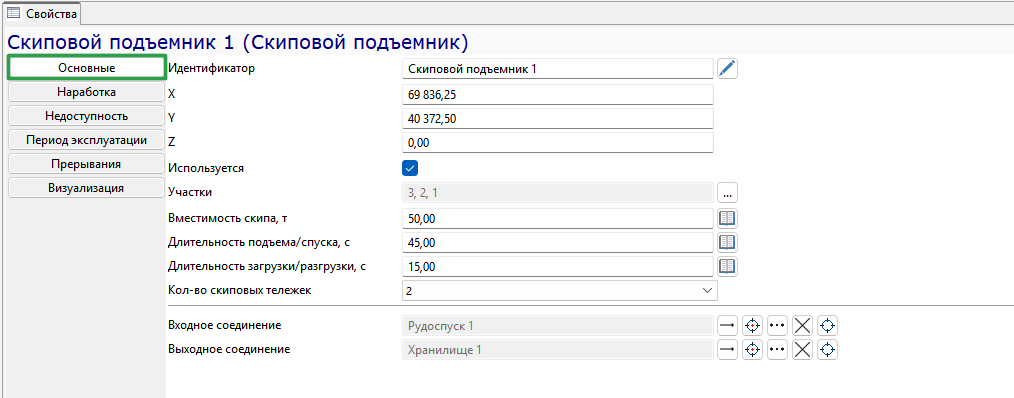Select the Свойства panel tab
This screenshot has width=1014, height=398.
43,13
